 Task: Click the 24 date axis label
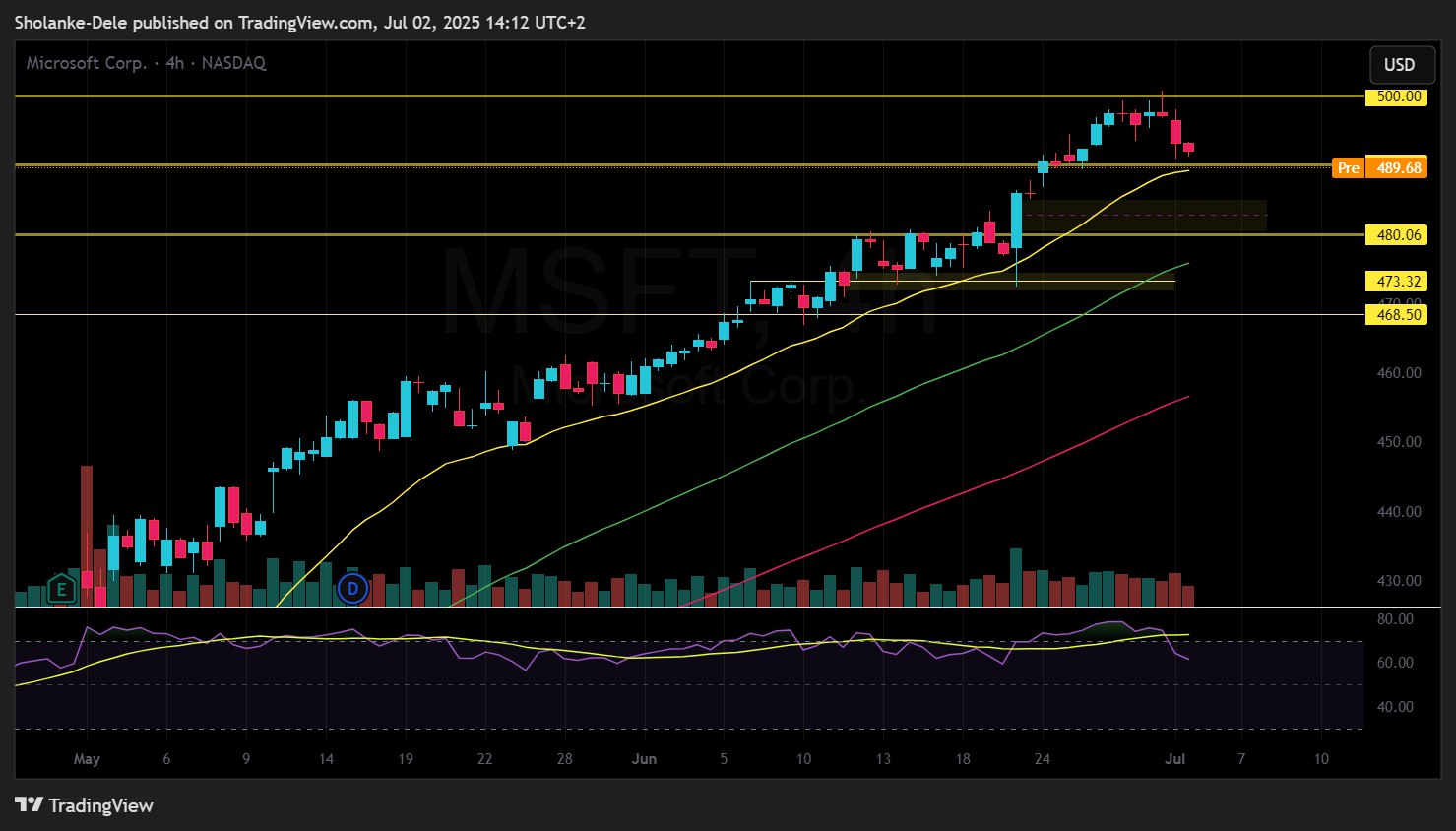click(x=1043, y=759)
